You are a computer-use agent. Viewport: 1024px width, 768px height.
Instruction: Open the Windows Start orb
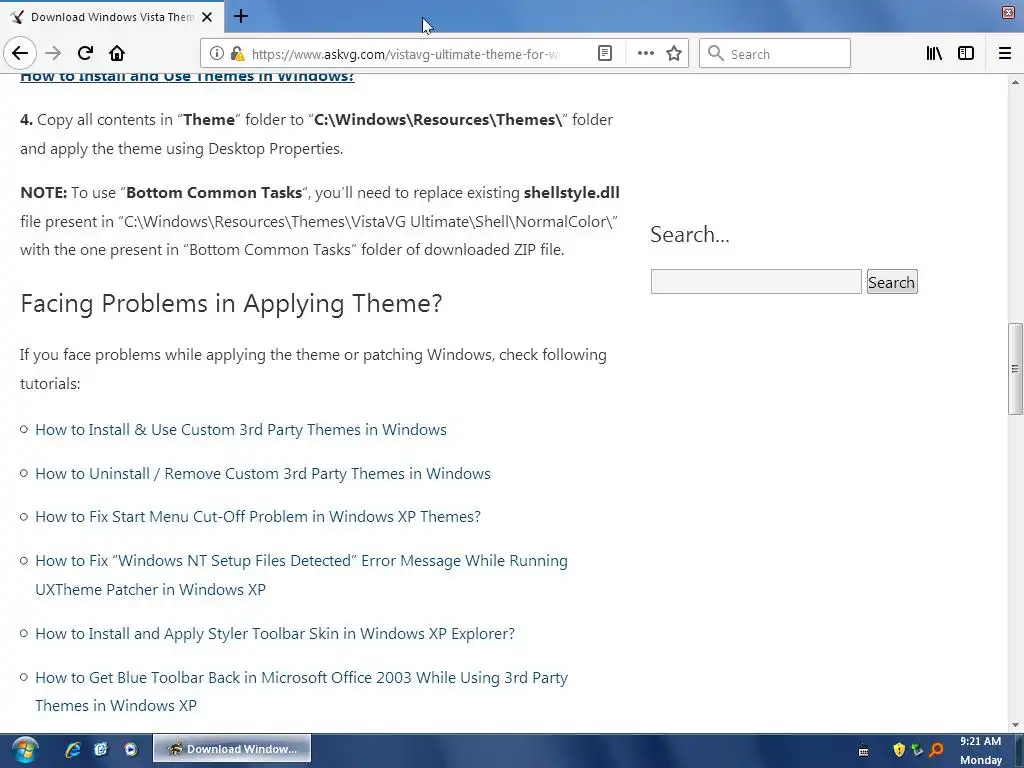point(24,750)
